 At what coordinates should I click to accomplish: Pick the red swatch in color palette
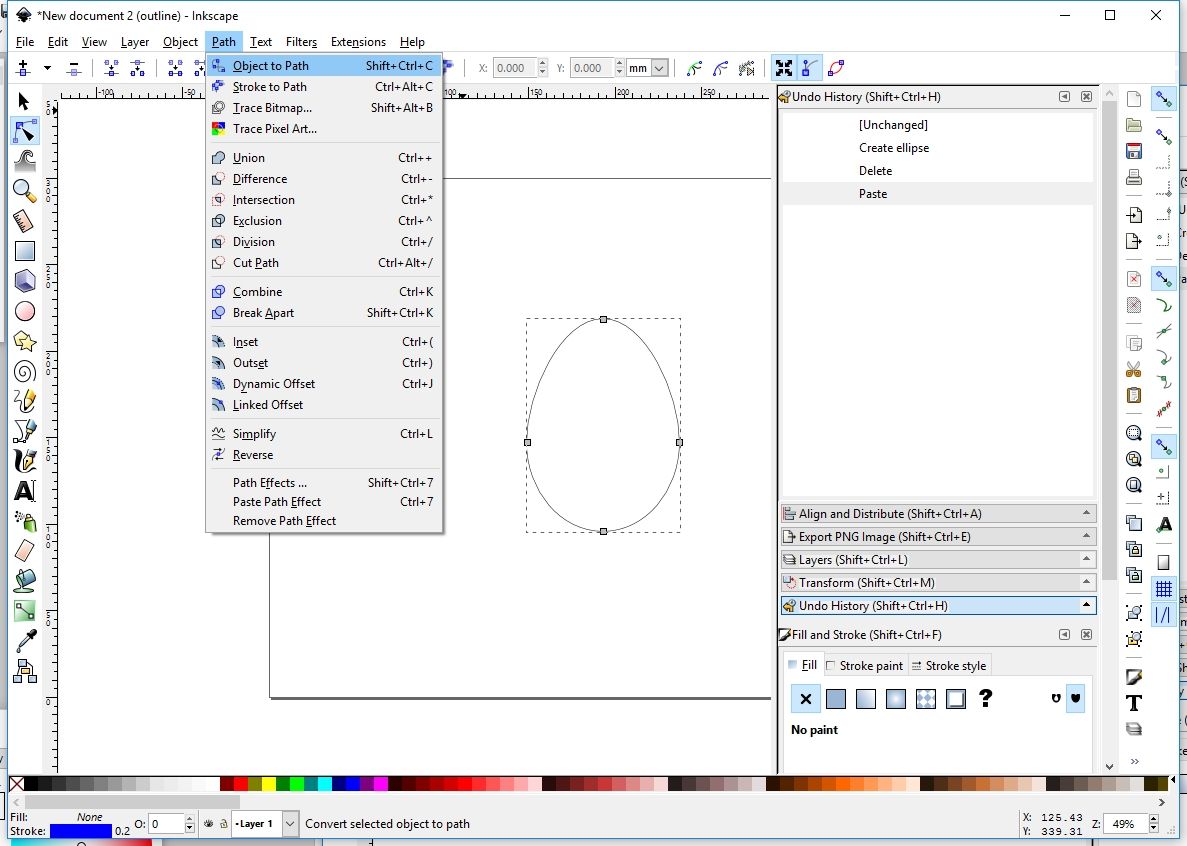click(x=240, y=783)
